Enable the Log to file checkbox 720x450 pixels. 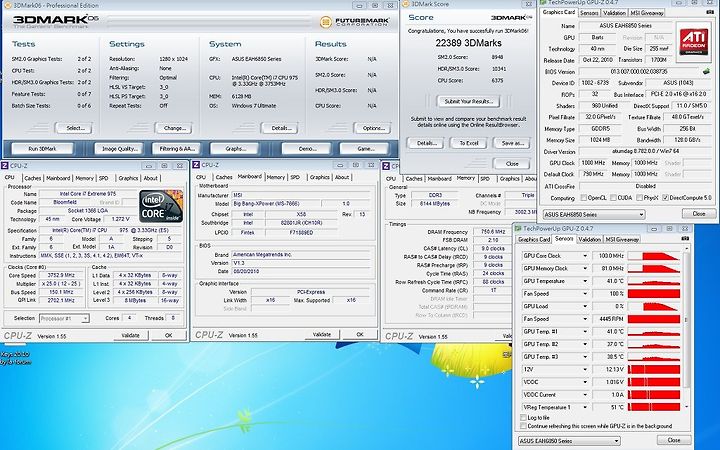pyautogui.click(x=523, y=417)
